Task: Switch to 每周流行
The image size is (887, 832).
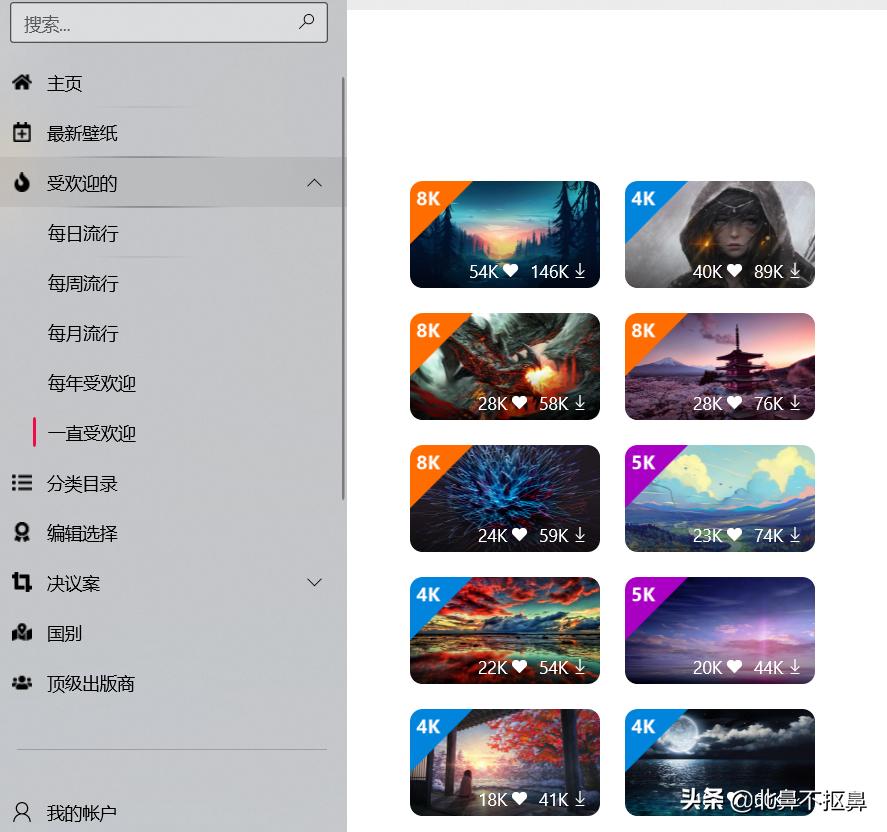Action: pyautogui.click(x=83, y=283)
